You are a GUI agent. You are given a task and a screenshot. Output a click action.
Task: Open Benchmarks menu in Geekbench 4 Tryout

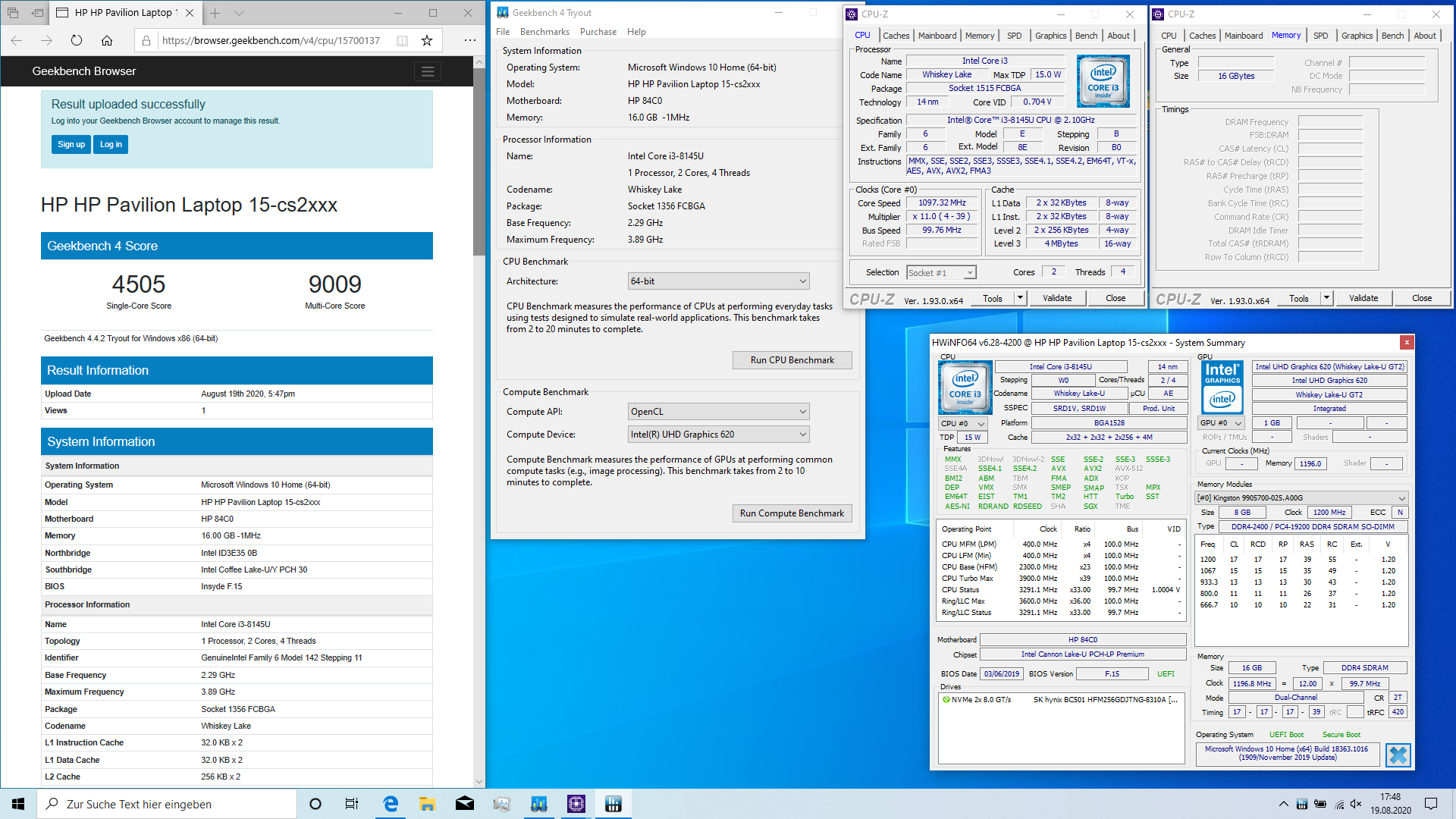pyautogui.click(x=544, y=32)
